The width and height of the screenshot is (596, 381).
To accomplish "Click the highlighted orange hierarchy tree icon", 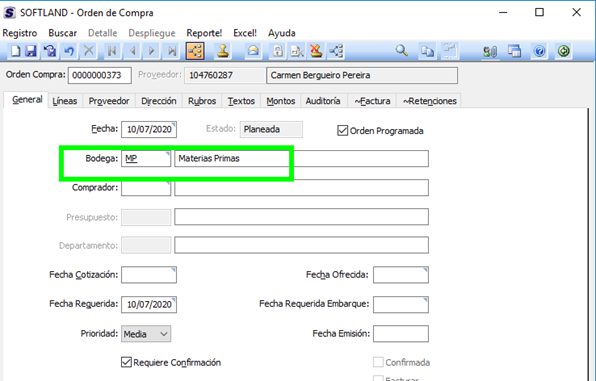I will coord(195,51).
